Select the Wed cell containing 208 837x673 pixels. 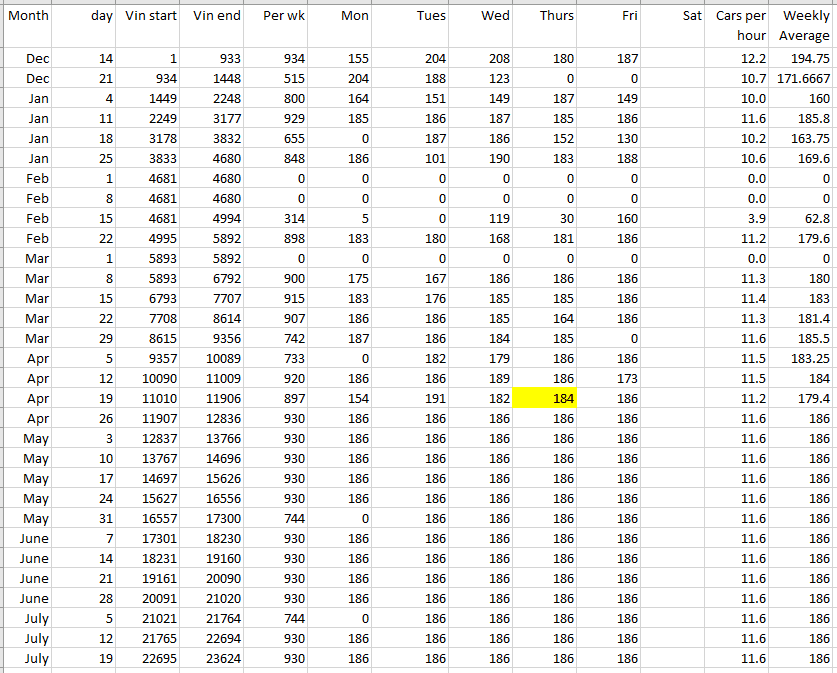click(x=480, y=59)
